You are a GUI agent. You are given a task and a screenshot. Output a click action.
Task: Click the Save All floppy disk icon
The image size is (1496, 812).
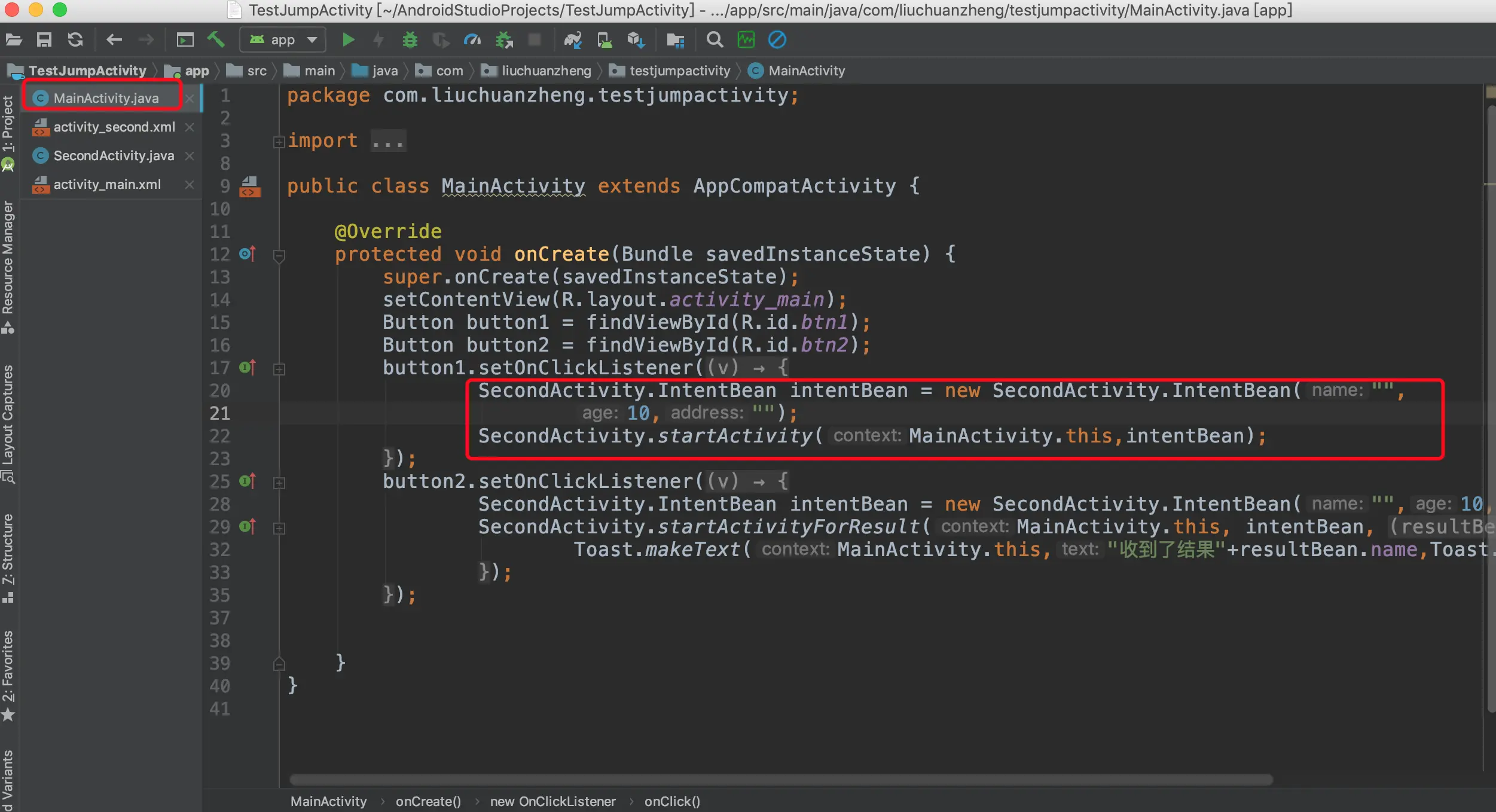(x=44, y=40)
